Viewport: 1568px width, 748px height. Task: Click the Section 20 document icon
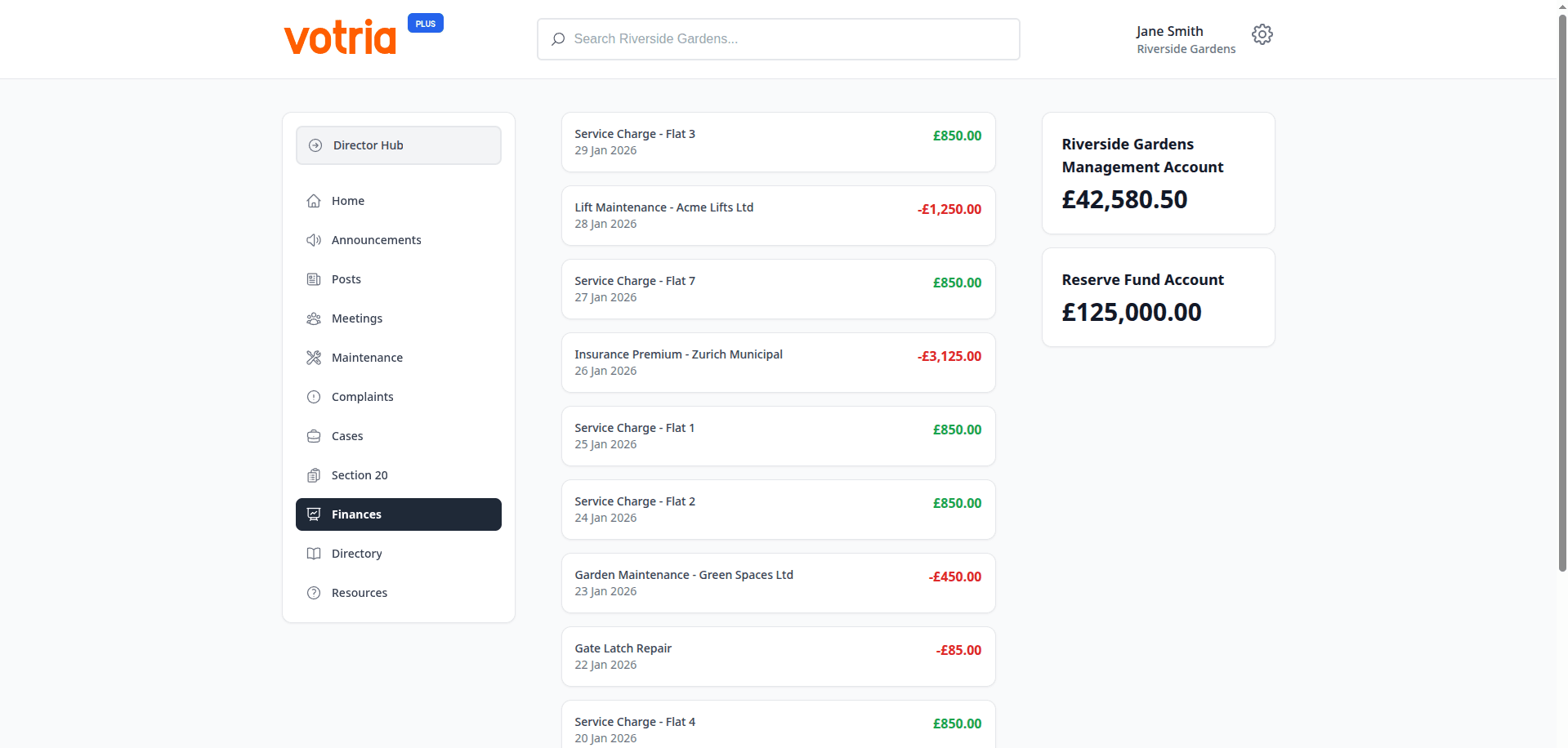tap(314, 474)
